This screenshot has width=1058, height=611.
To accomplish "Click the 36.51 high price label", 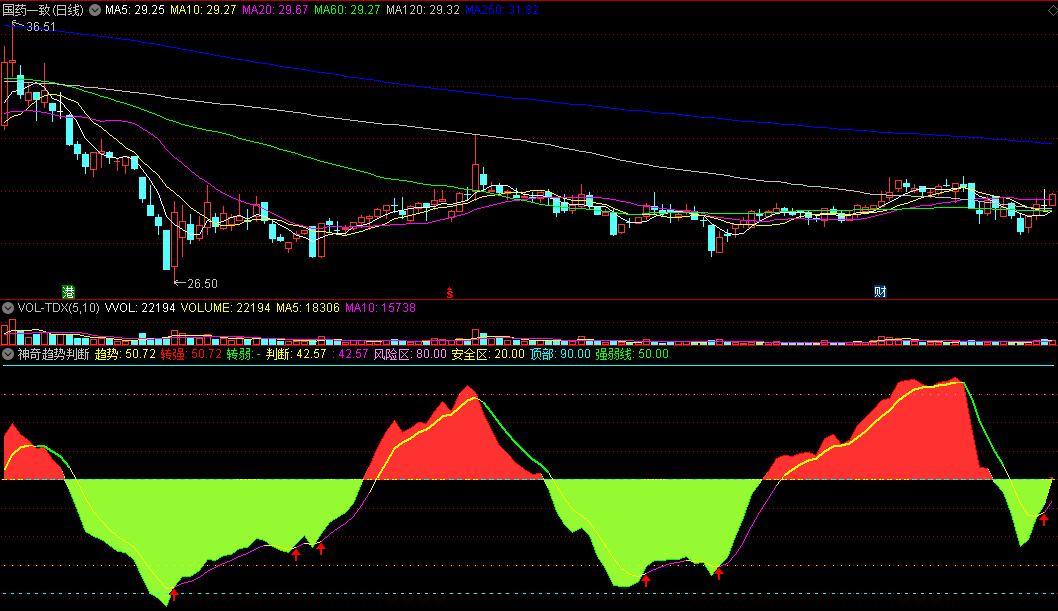I will tap(40, 27).
